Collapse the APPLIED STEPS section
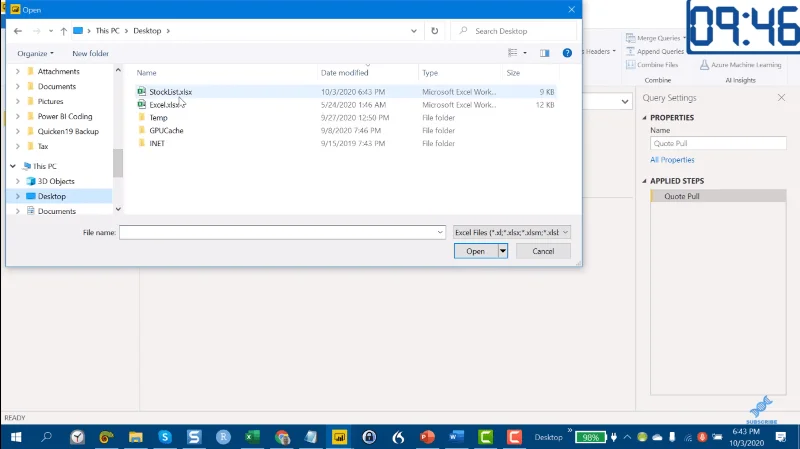The image size is (800, 449). pyautogui.click(x=644, y=181)
